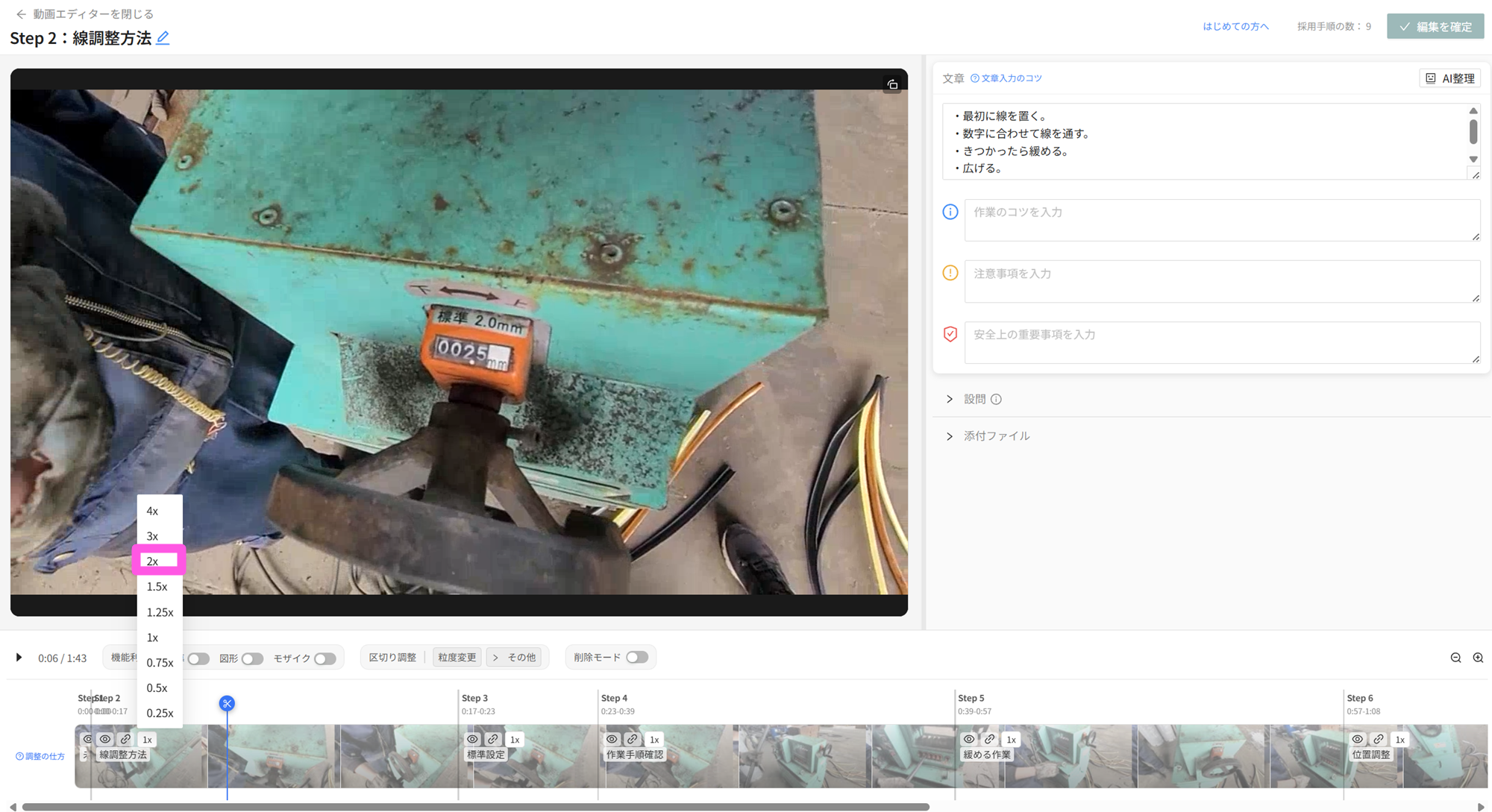Image resolution: width=1492 pixels, height=812 pixels.
Task: Expand the 設問 section
Action: click(x=950, y=399)
